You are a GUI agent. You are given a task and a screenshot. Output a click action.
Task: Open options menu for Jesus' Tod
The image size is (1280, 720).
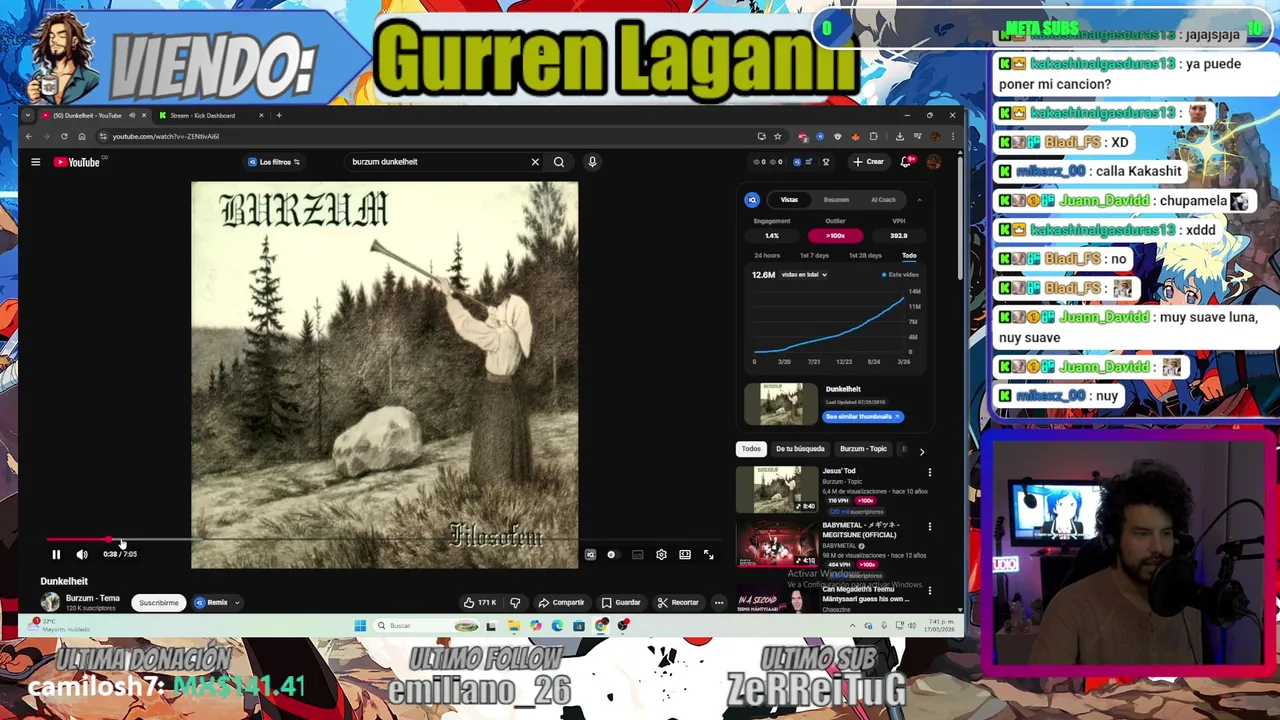pos(930,472)
